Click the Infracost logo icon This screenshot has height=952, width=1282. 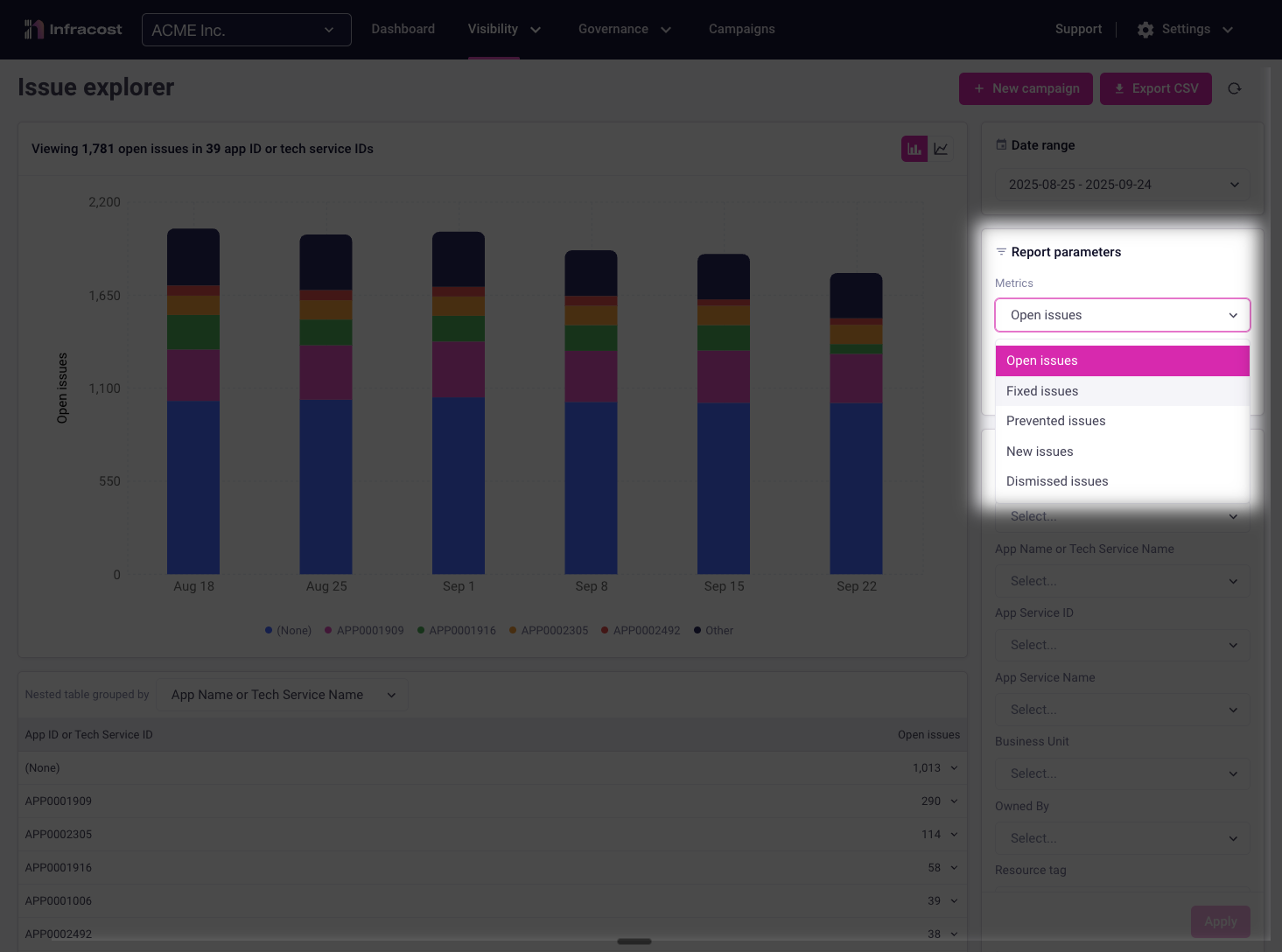click(x=34, y=30)
